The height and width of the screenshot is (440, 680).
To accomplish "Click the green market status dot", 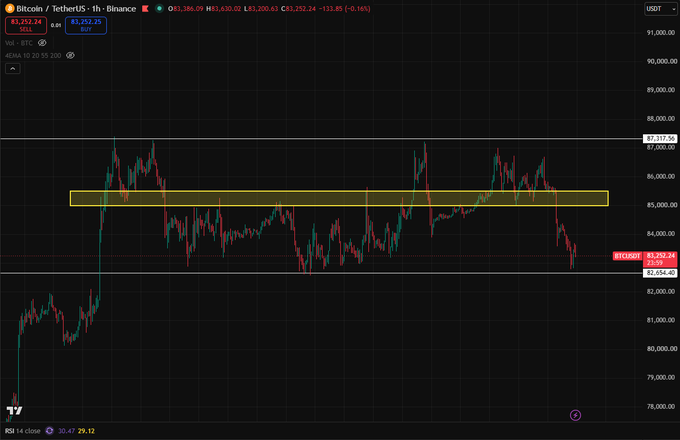I will (159, 8).
